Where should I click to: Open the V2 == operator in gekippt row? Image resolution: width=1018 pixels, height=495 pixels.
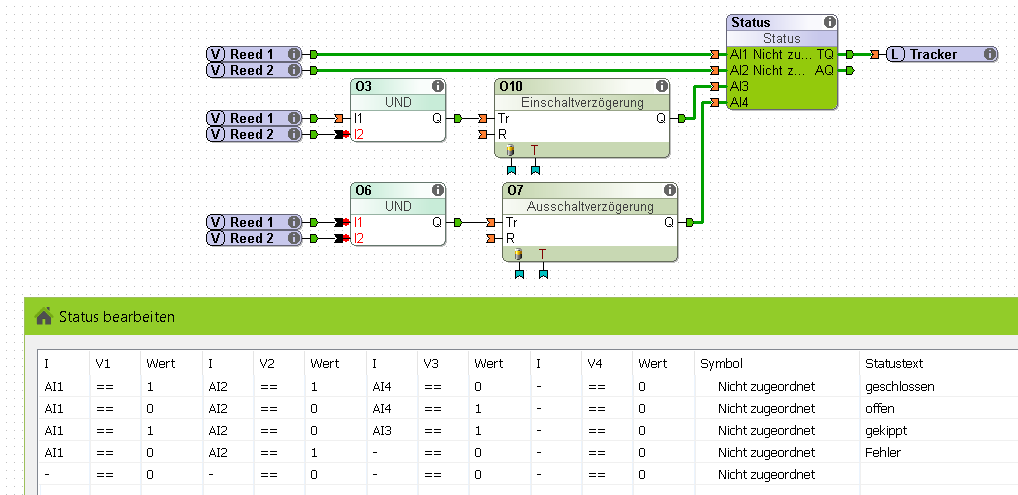(x=269, y=431)
